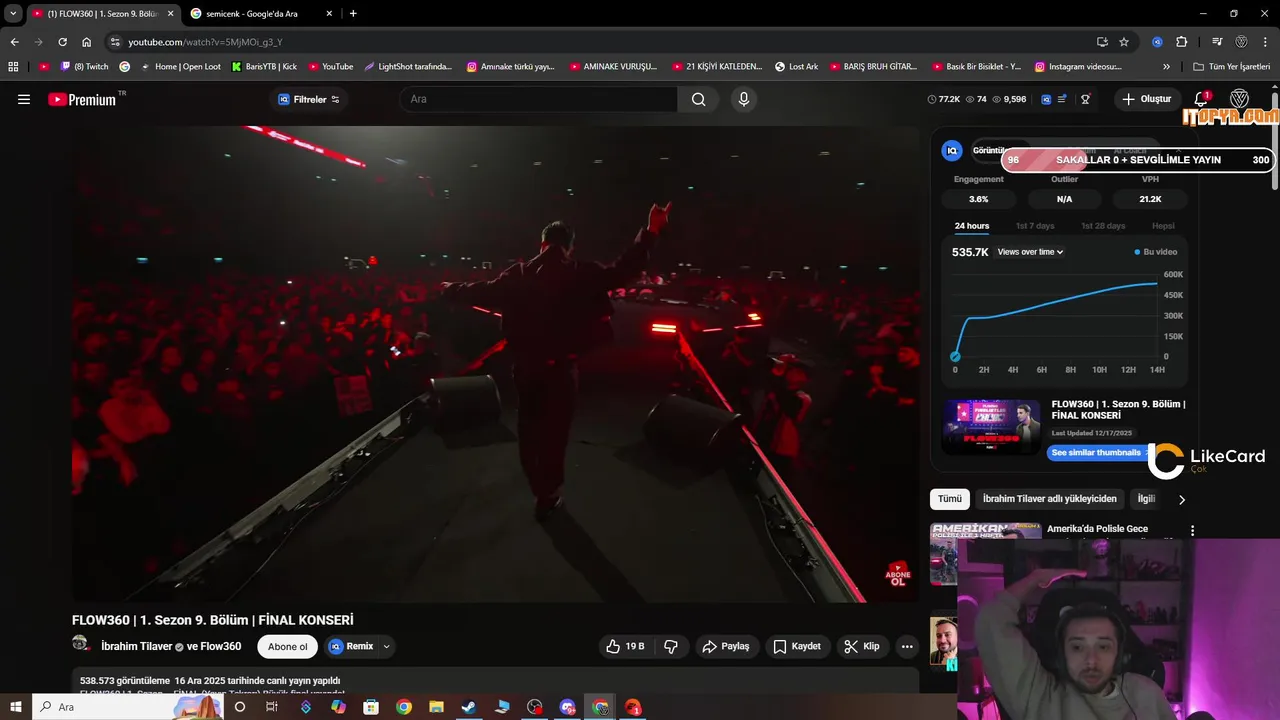Open a new Chrome tab with plus
The image size is (1280, 720).
pos(353,14)
